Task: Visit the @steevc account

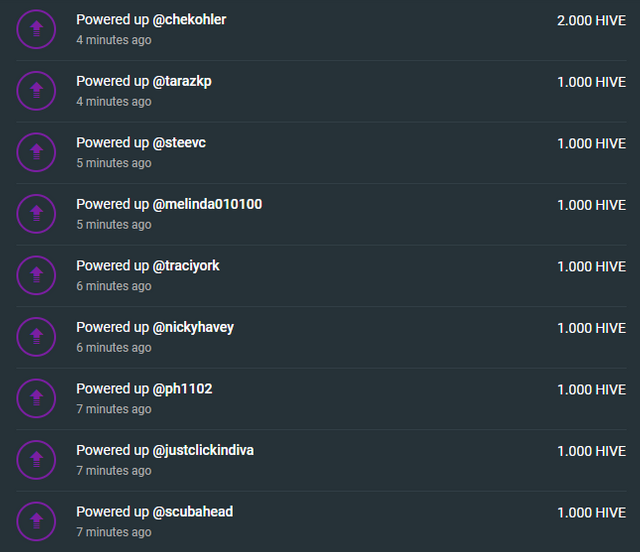Action: [x=179, y=142]
